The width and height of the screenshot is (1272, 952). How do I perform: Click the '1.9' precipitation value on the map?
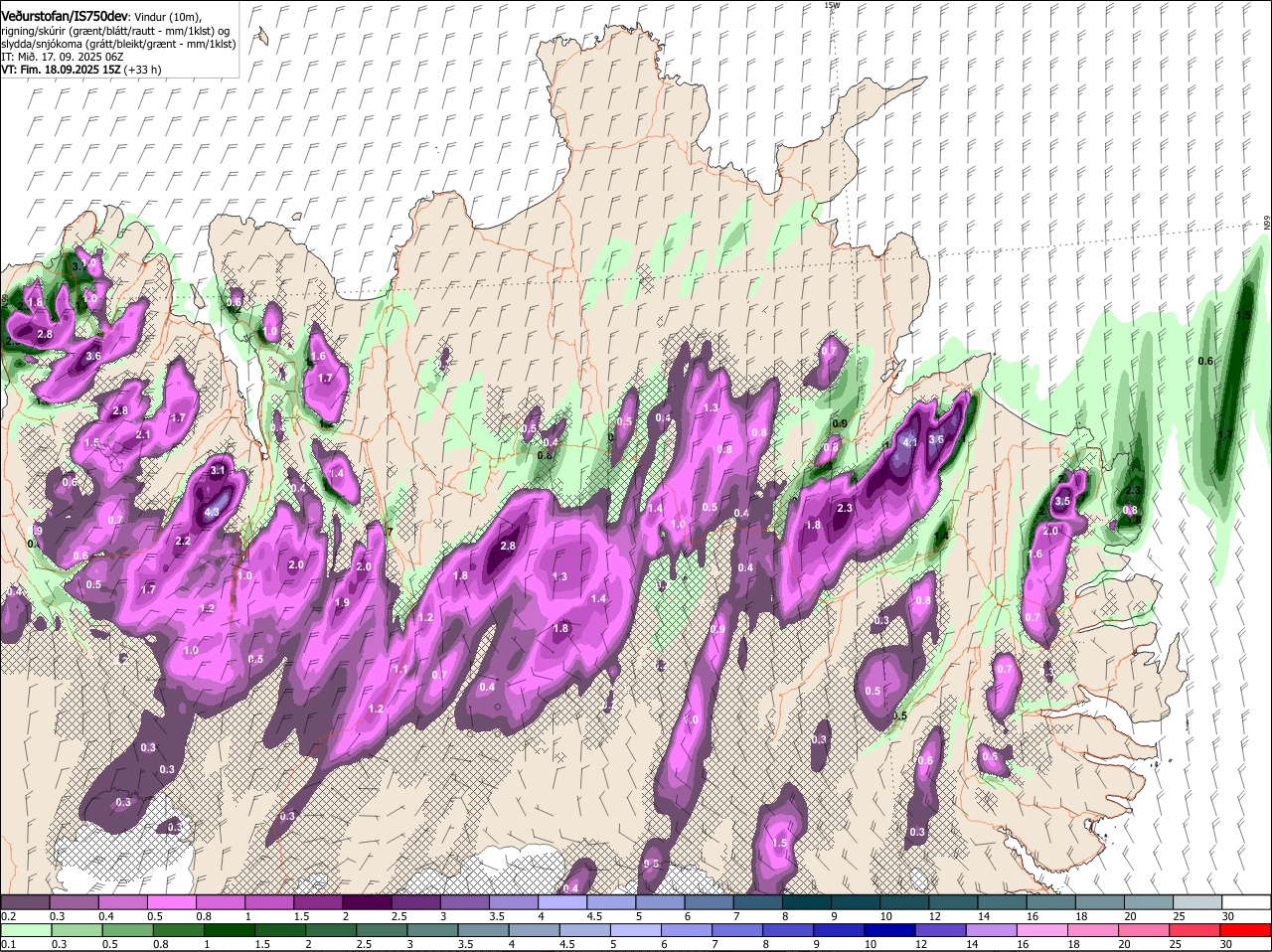pyautogui.click(x=342, y=603)
